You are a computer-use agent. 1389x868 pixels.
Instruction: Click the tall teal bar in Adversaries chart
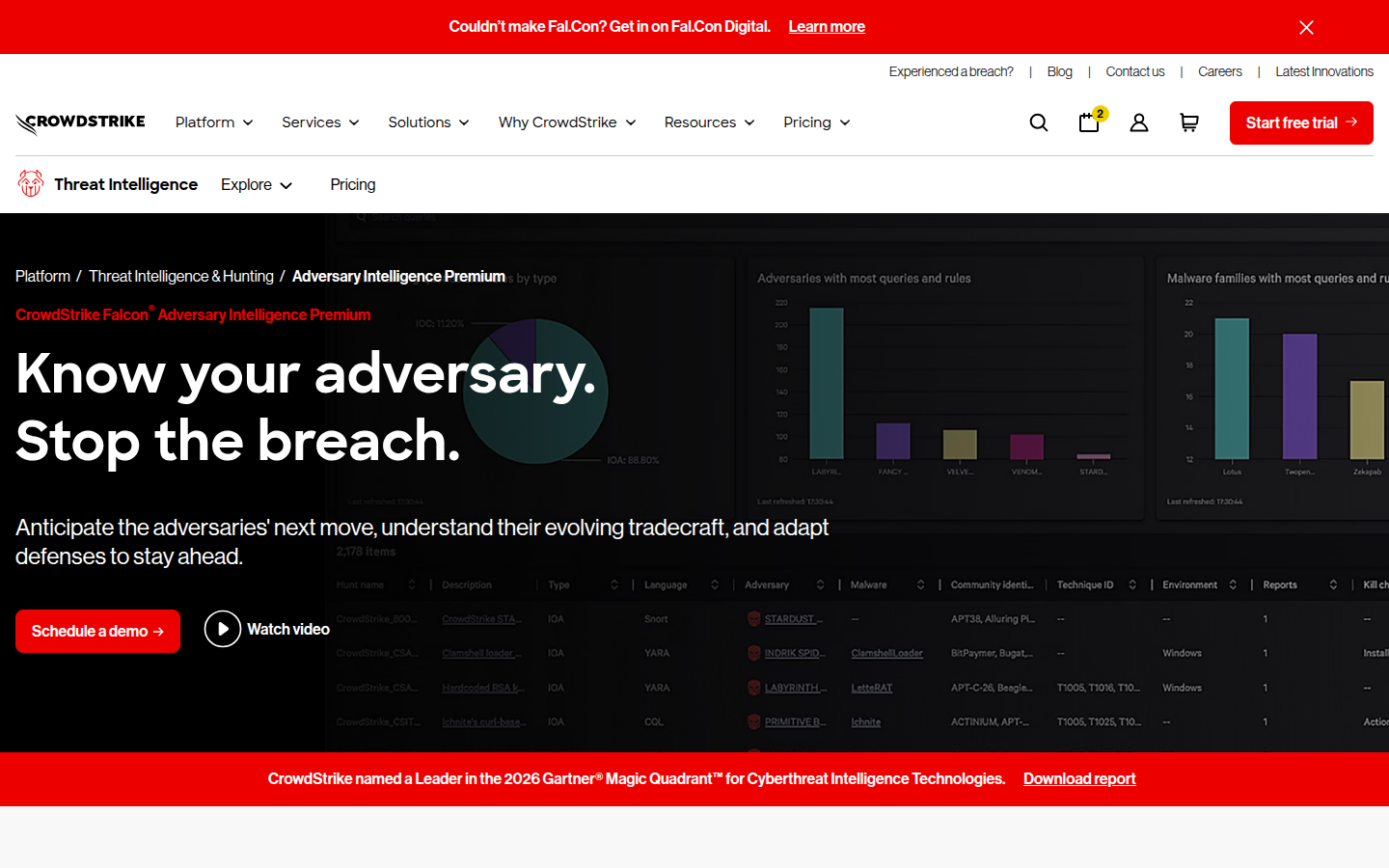pos(827,384)
